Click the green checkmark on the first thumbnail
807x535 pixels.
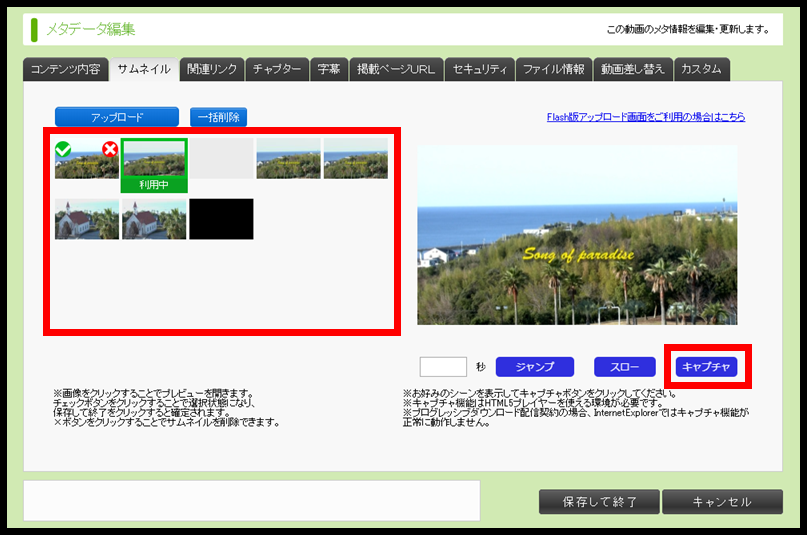pos(63,150)
